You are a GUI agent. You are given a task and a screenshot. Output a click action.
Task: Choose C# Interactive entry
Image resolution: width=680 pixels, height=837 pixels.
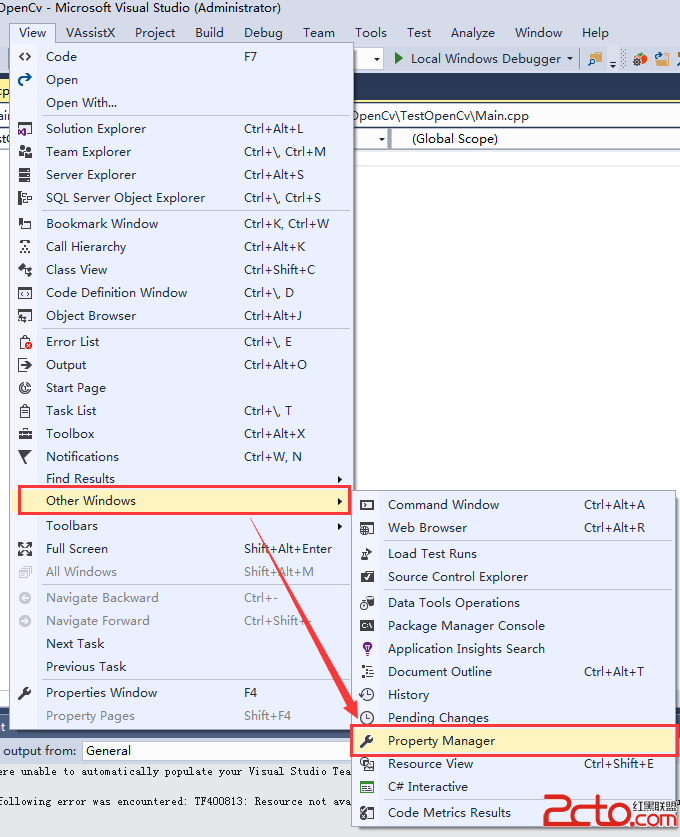point(515,787)
